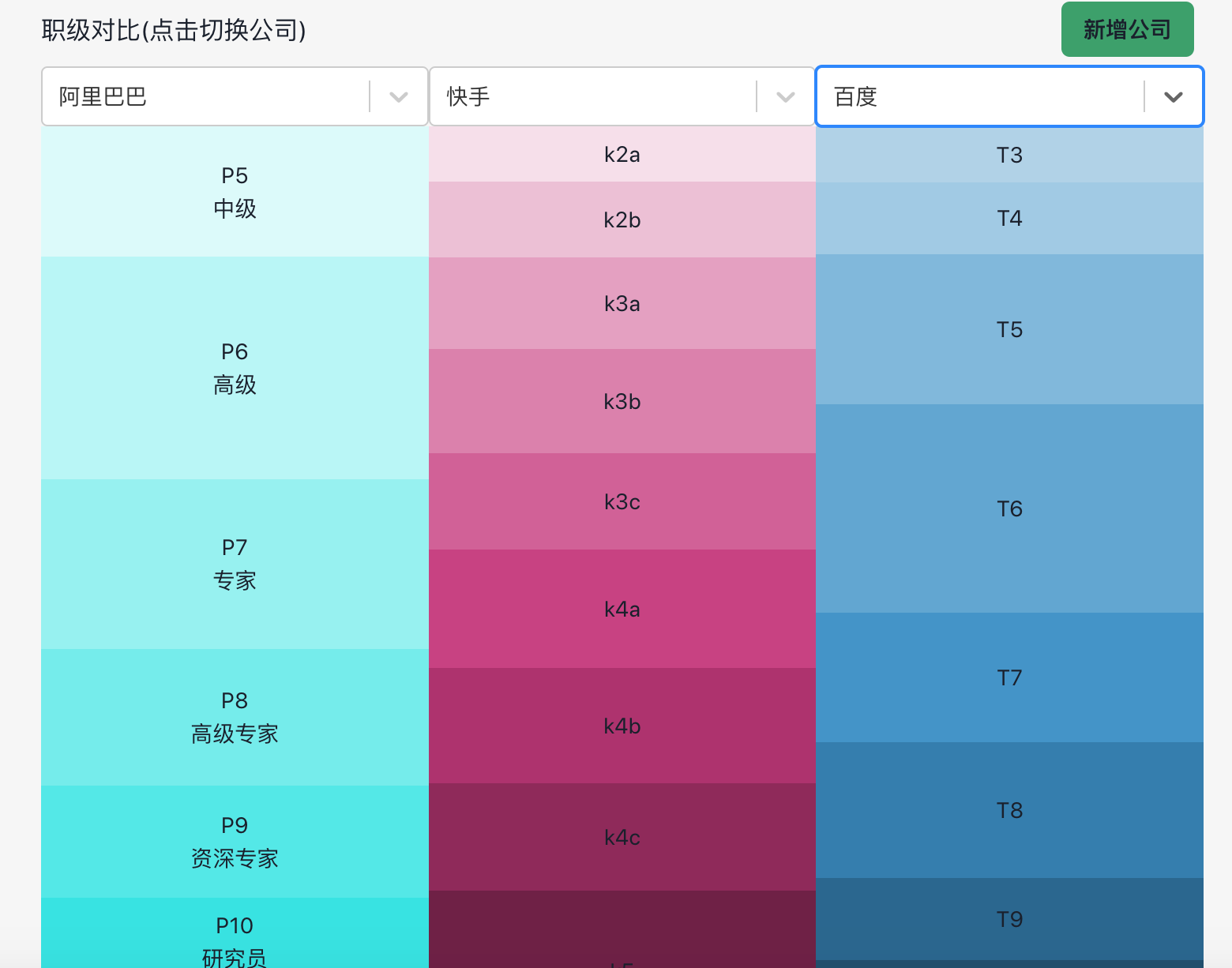The width and height of the screenshot is (1232, 968).
Task: Select the k2a level block
Action: [622, 155]
